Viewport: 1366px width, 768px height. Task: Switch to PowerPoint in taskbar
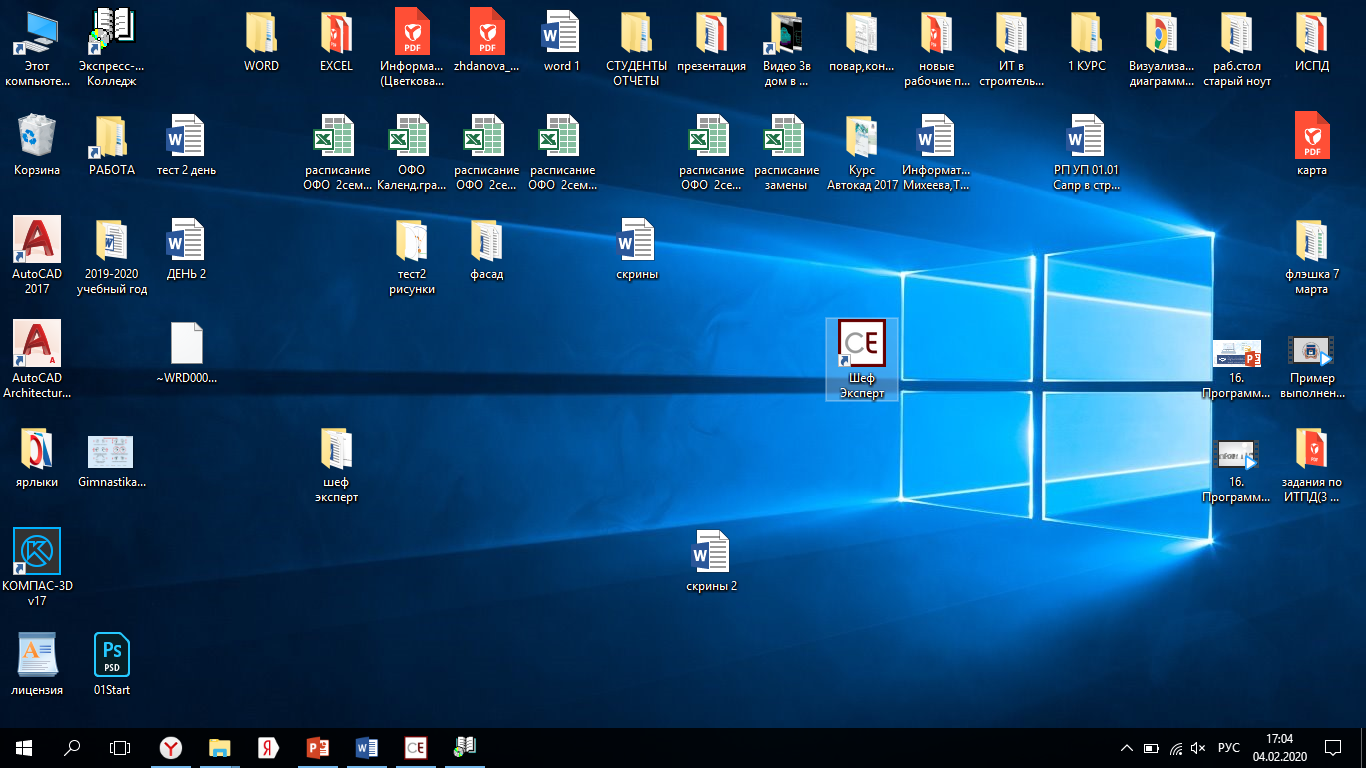[318, 748]
